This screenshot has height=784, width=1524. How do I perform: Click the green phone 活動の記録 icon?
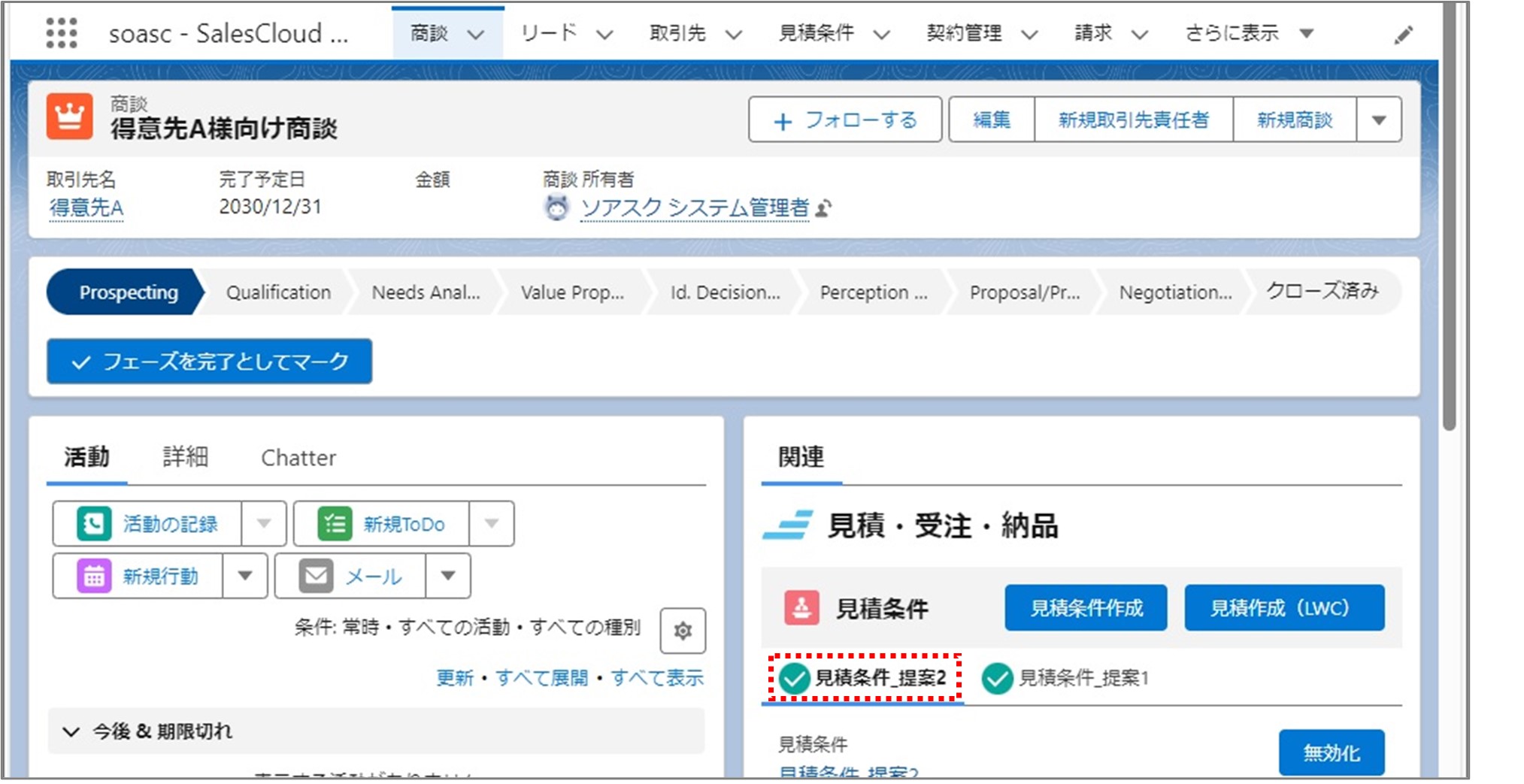pyautogui.click(x=94, y=523)
